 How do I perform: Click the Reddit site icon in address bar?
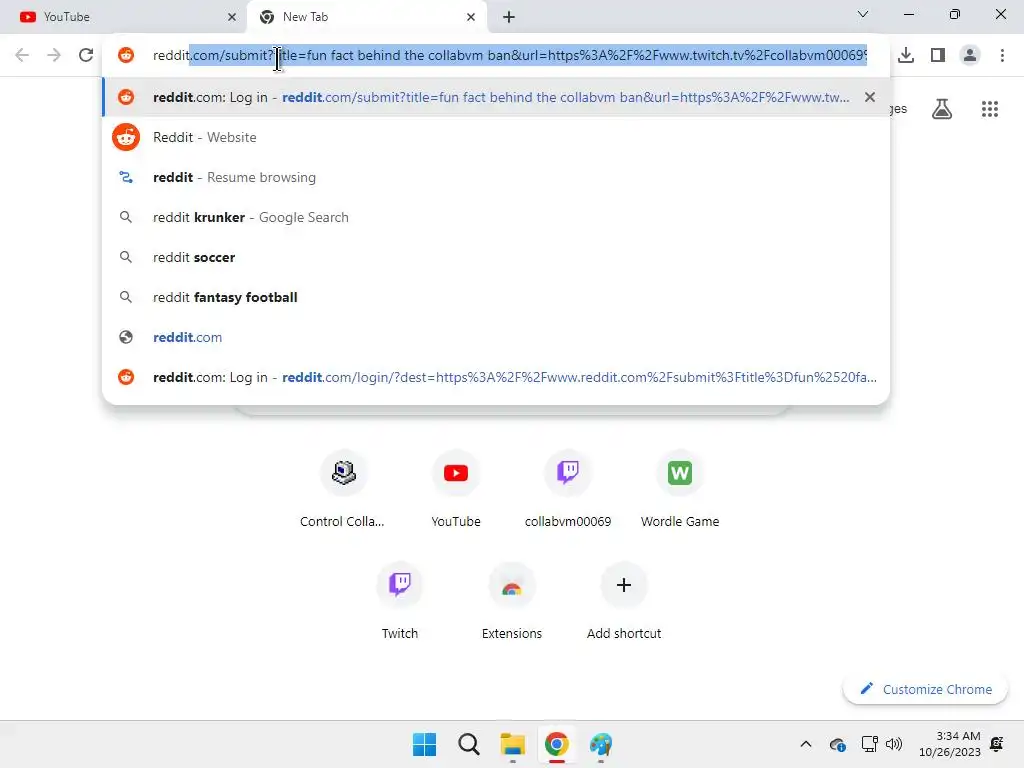pos(126,55)
